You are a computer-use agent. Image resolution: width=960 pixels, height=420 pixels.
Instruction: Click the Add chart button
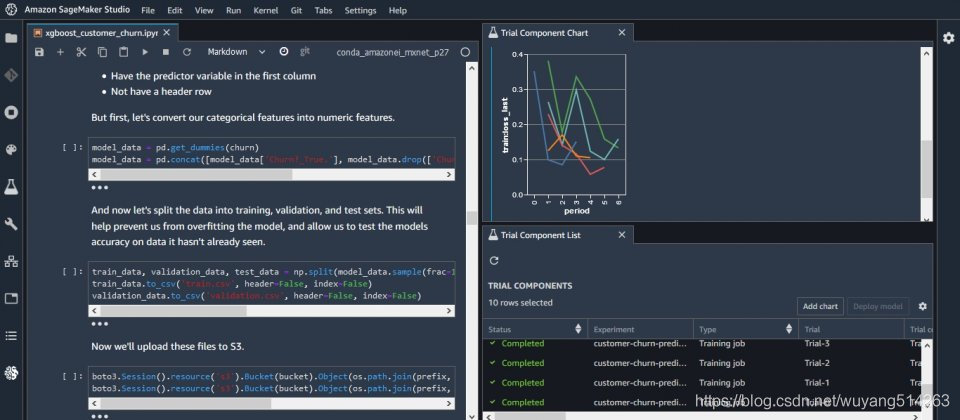pyautogui.click(x=820, y=306)
